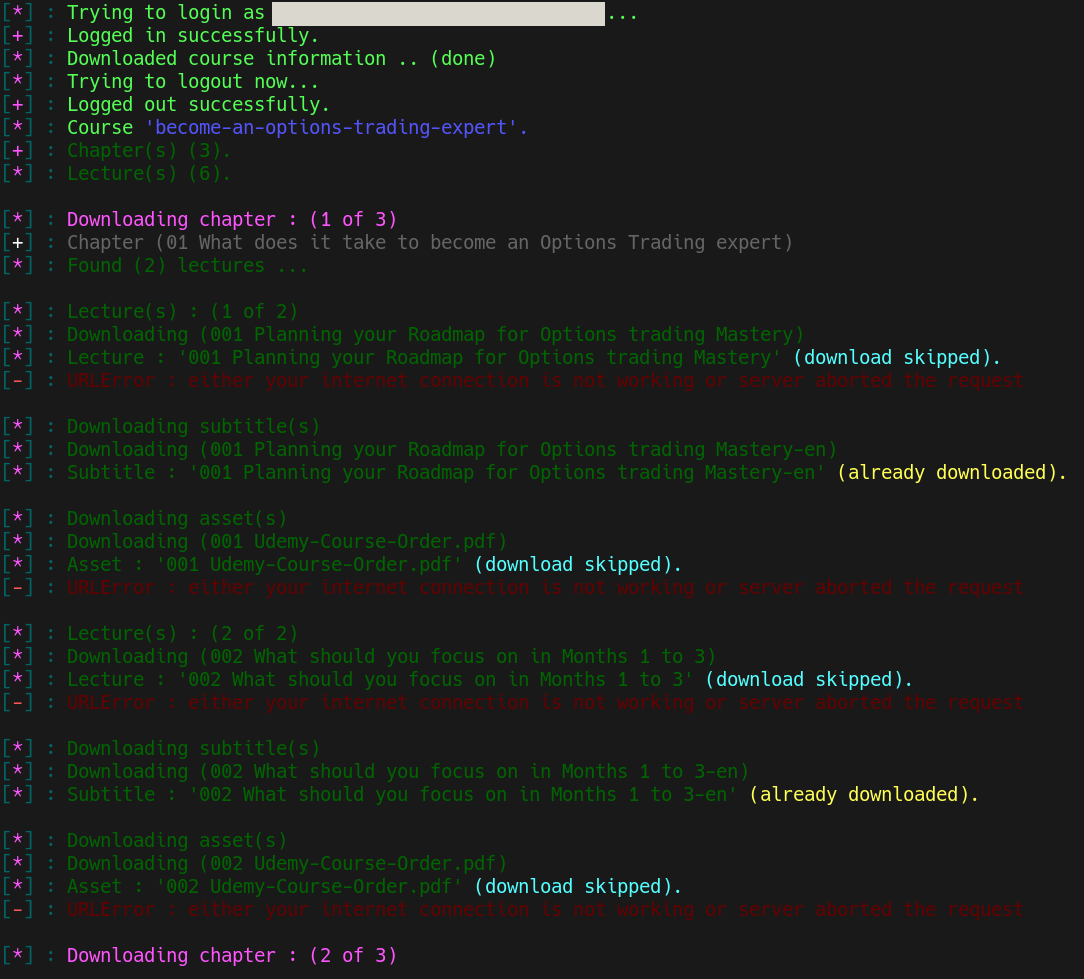Viewport: 1084px width, 979px height.
Task: Click the 'Trying to login as' text
Action: (165, 13)
